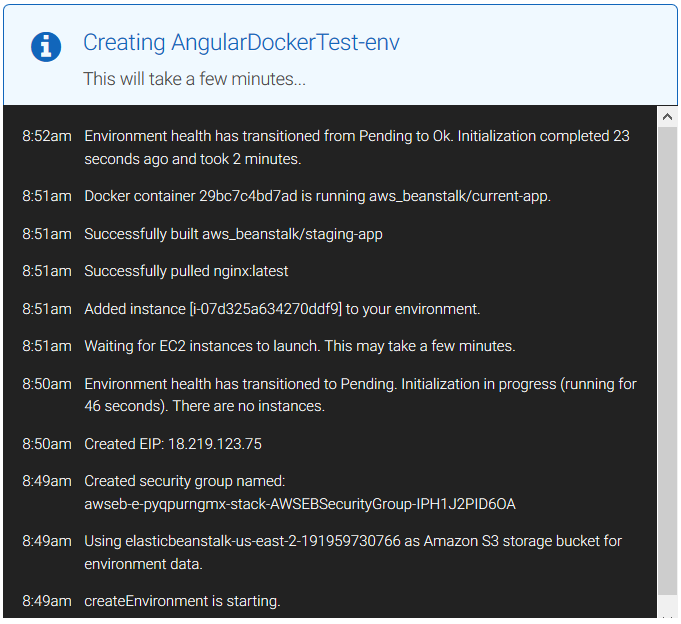Click the health transitioned to Pending message
The image size is (681, 624).
[x=360, y=395]
